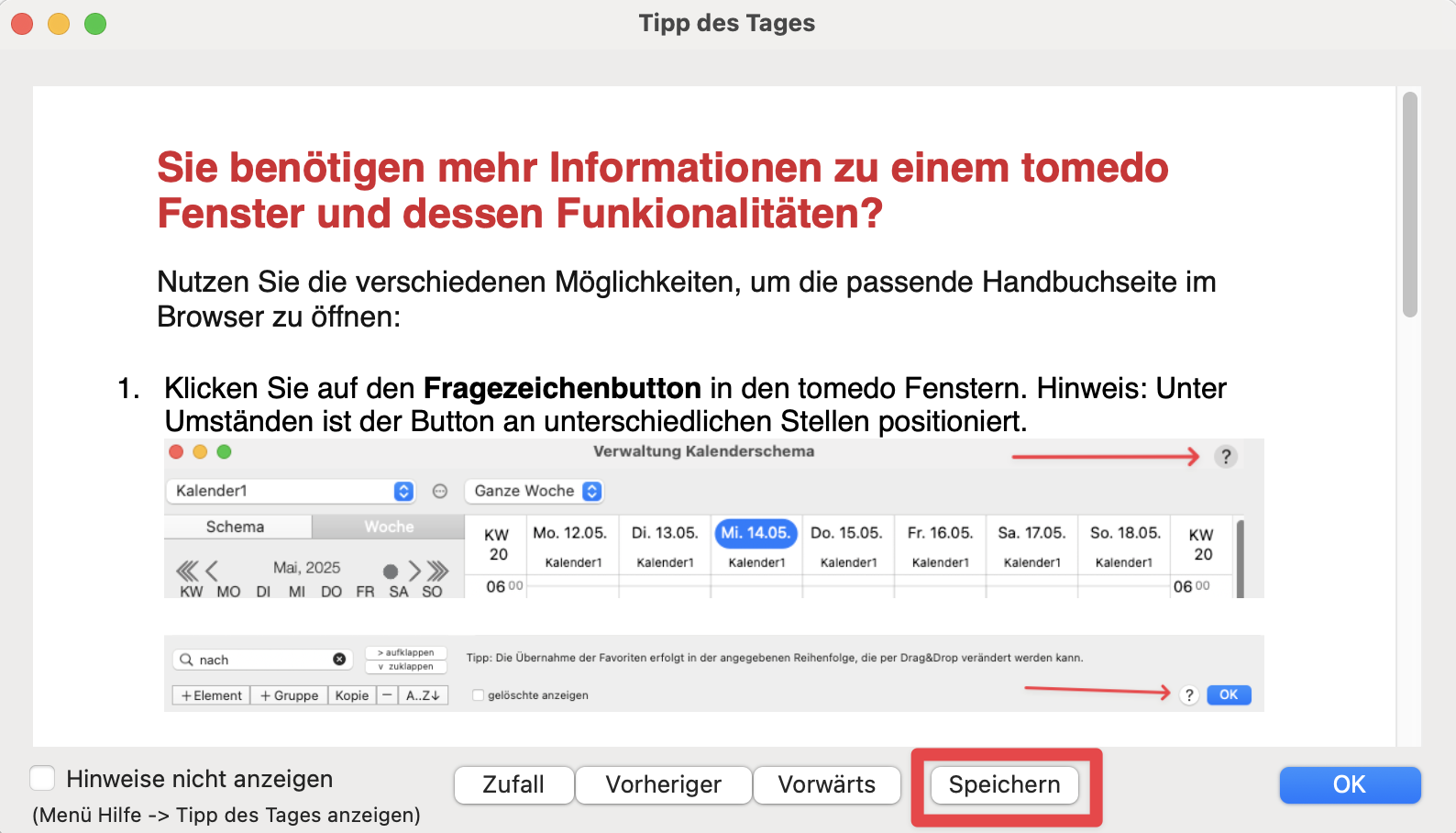The image size is (1456, 833).
Task: Confirm the dialog with OK
Action: click(x=1350, y=785)
